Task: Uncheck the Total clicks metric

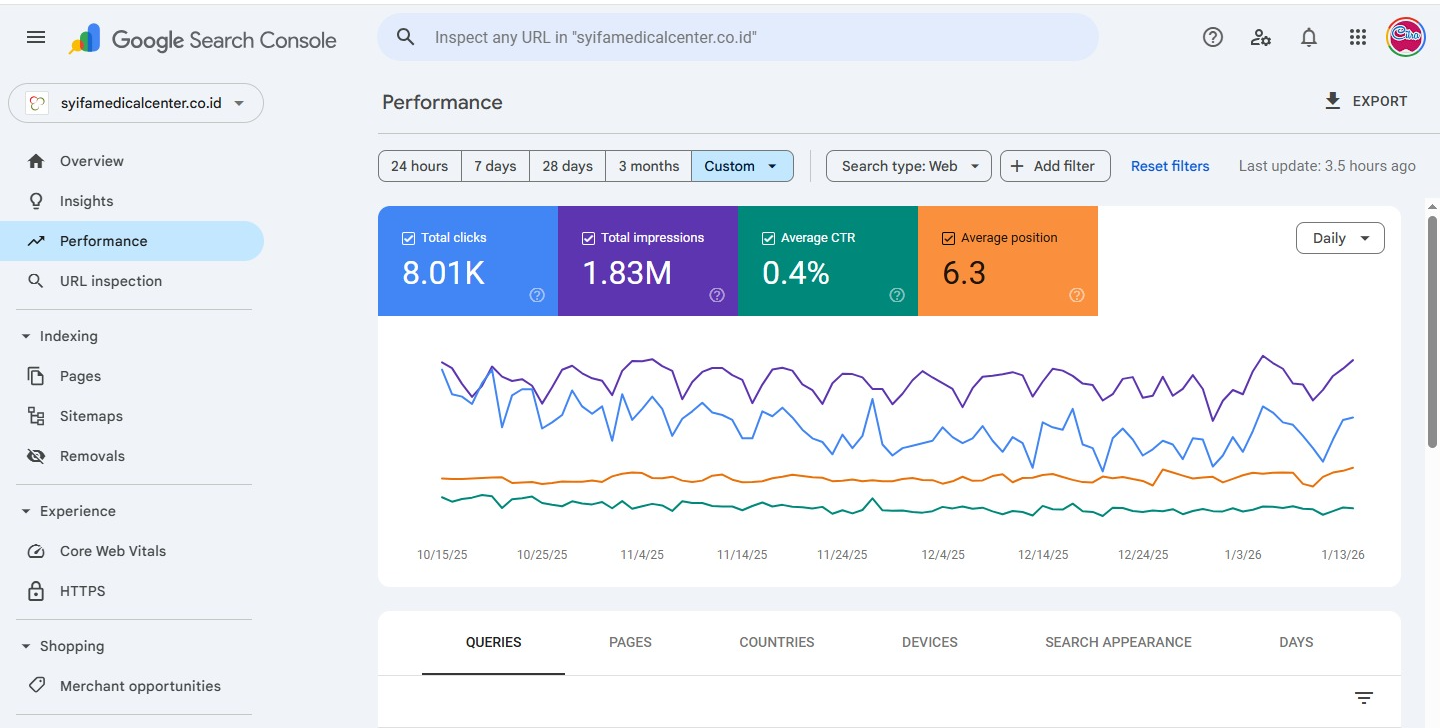Action: click(x=408, y=237)
